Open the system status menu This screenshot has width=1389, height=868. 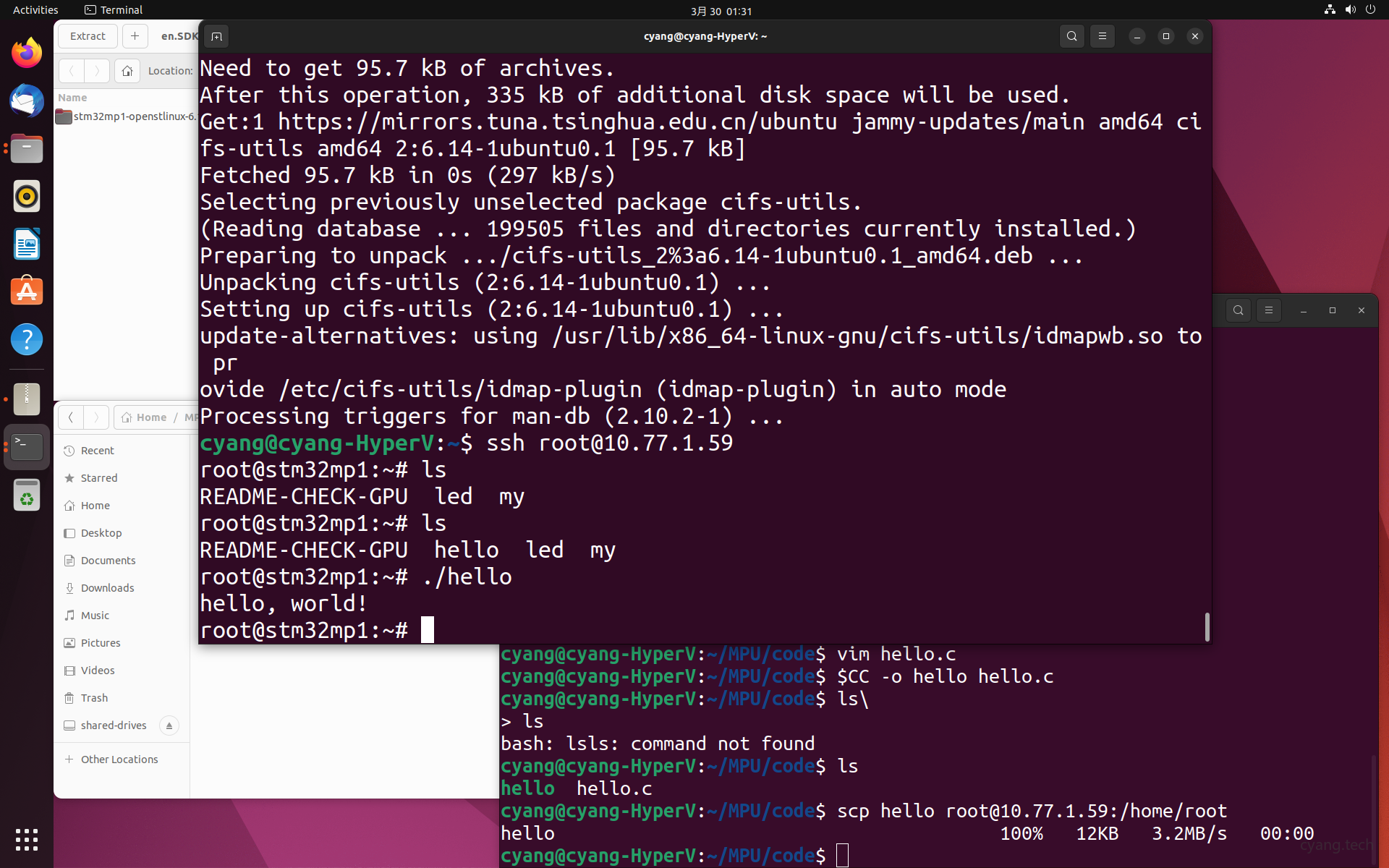[x=1349, y=10]
